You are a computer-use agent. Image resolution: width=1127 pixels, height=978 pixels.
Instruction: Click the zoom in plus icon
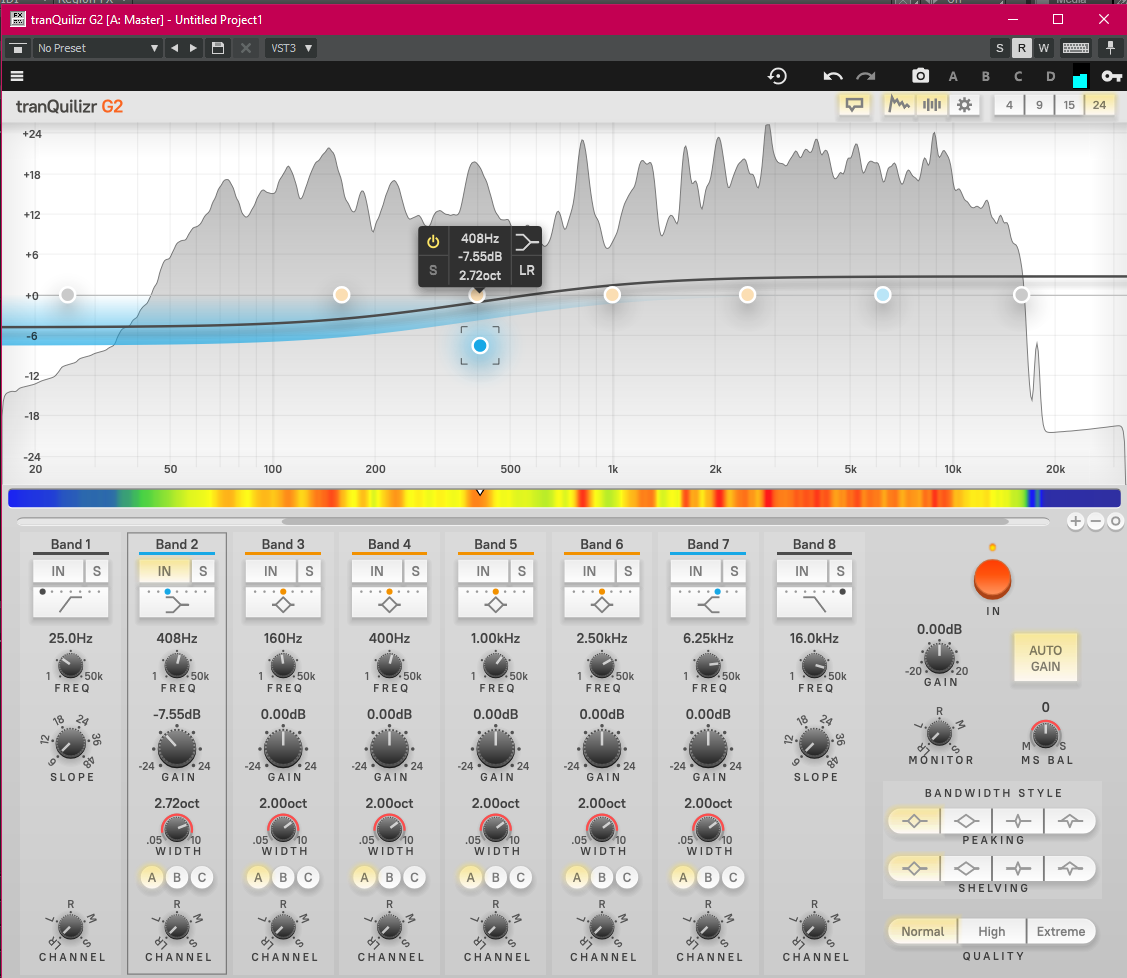[x=1075, y=522]
